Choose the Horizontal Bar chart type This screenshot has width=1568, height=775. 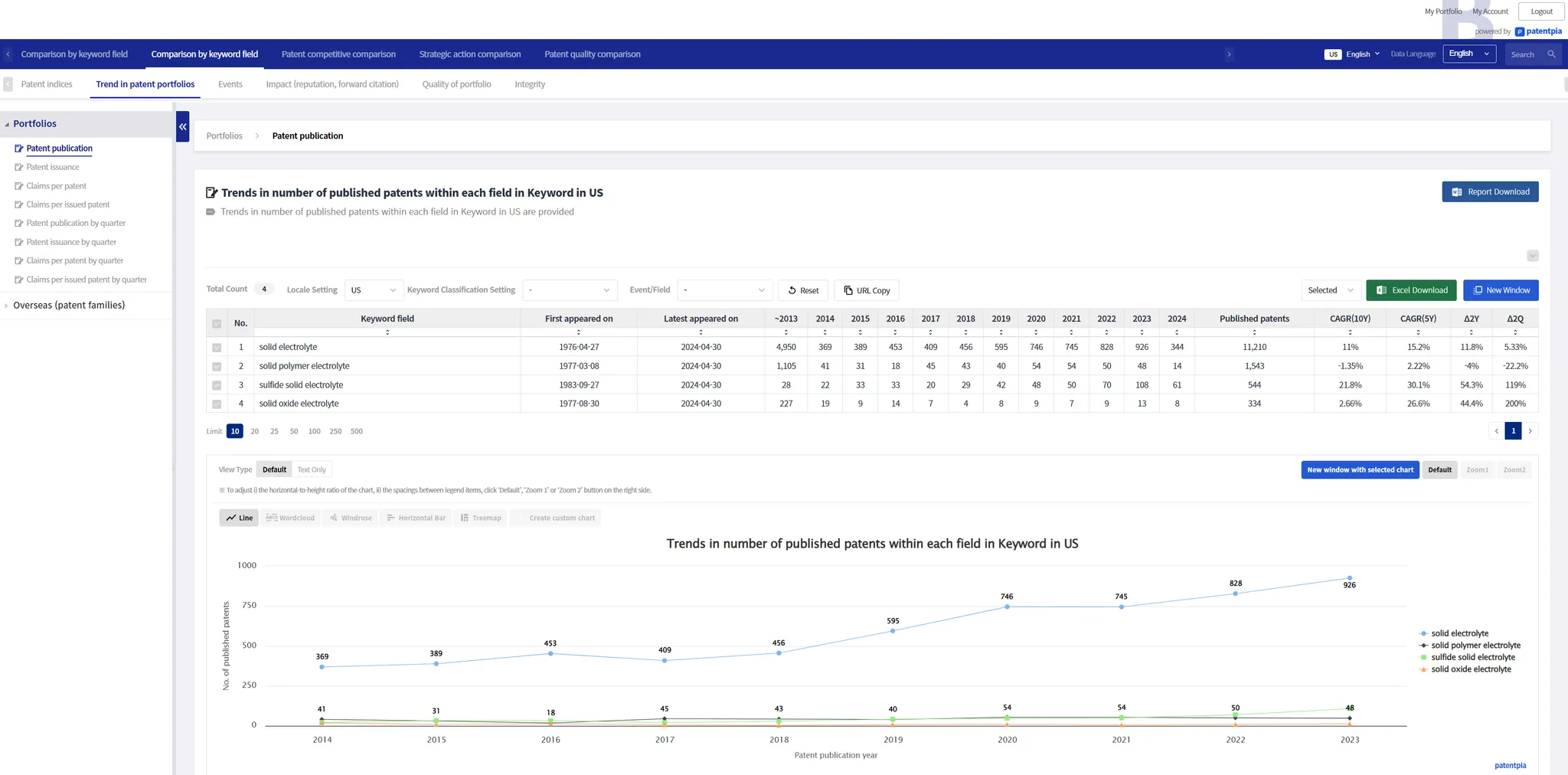(x=416, y=518)
